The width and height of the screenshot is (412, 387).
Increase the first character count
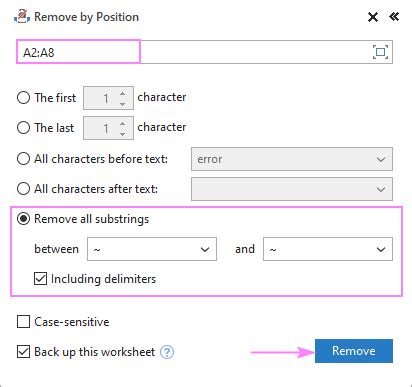123,94
